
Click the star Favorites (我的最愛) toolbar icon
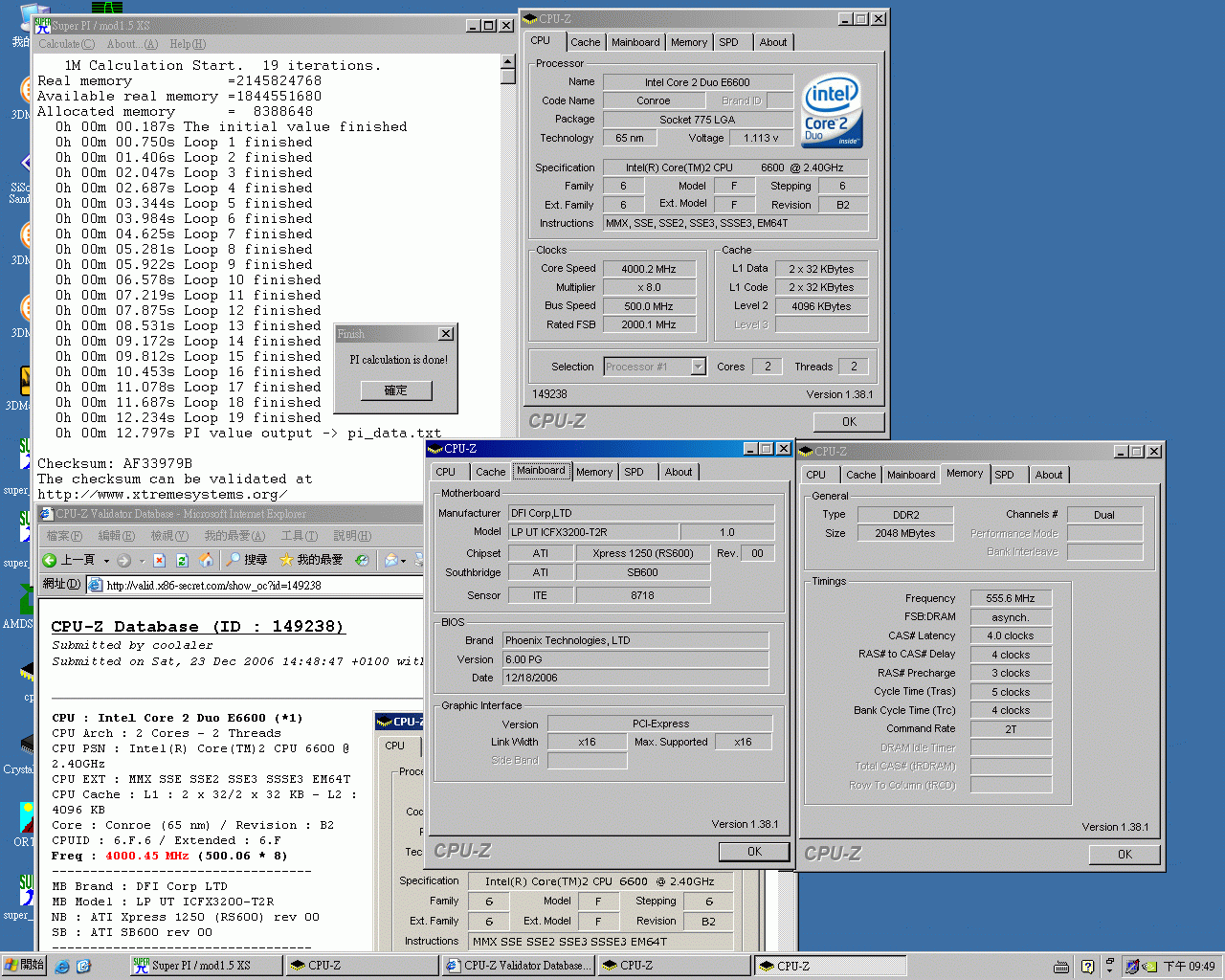286,560
